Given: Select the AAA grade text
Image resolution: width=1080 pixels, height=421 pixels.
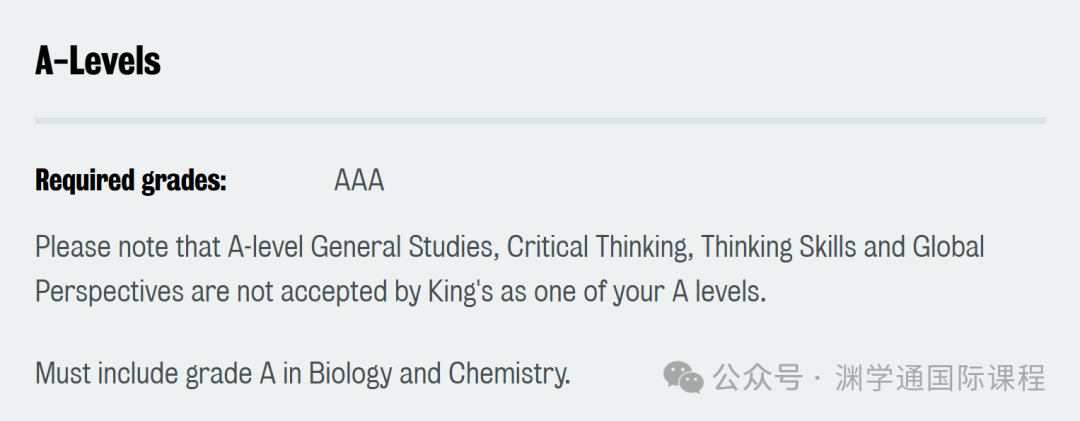Looking at the screenshot, I should click(359, 181).
